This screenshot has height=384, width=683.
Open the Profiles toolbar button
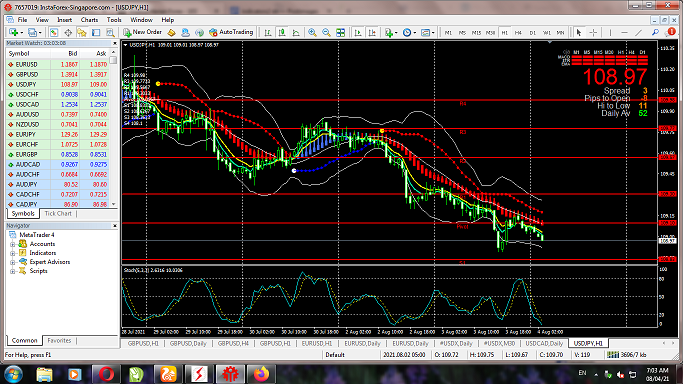coord(34,32)
